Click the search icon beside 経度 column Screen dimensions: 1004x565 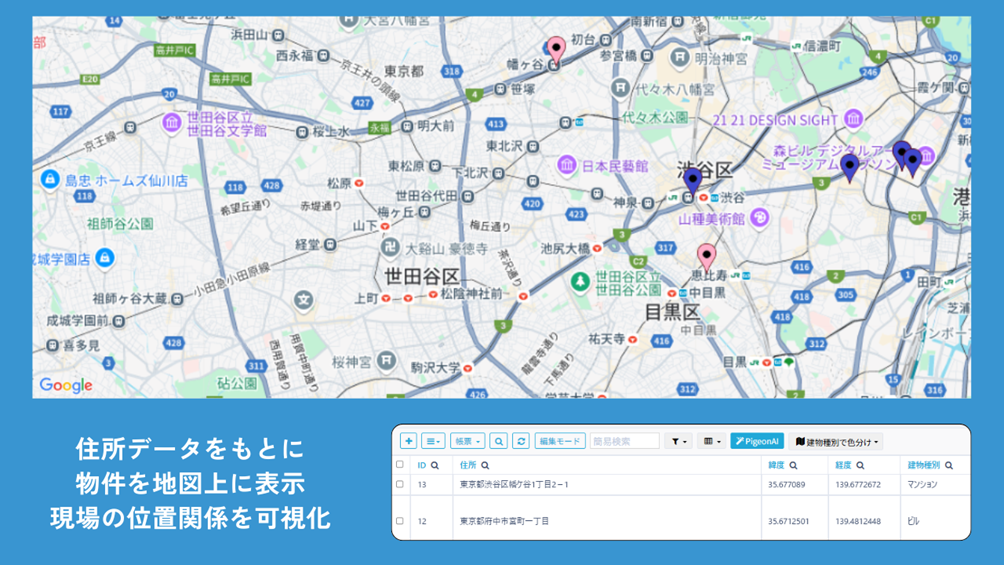[x=861, y=466]
